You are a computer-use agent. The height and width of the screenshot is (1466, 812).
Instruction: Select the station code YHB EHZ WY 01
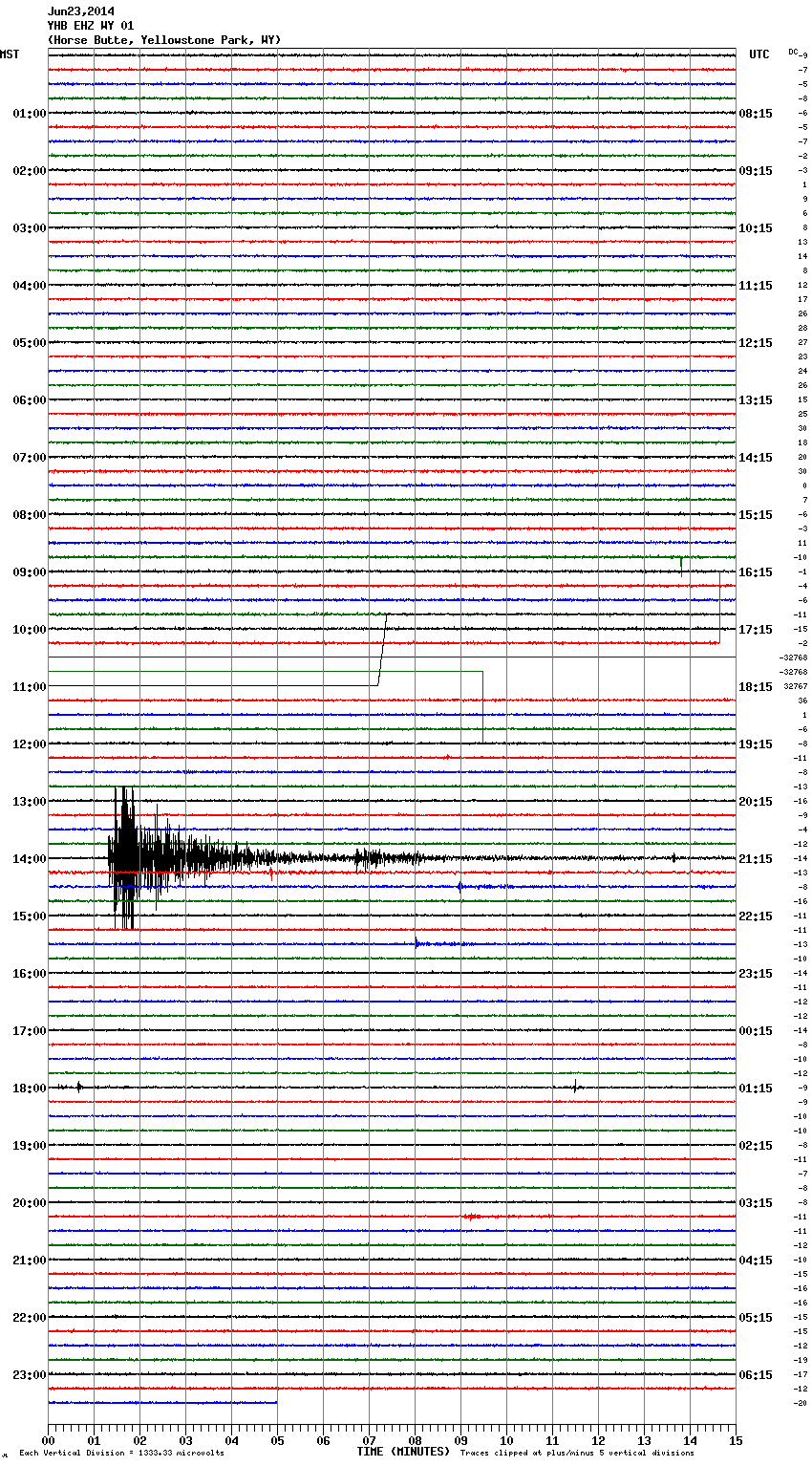pos(91,26)
